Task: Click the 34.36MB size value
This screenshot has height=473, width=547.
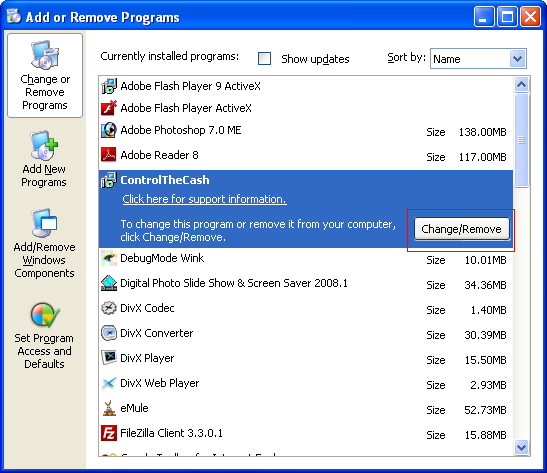Action: pyautogui.click(x=485, y=285)
